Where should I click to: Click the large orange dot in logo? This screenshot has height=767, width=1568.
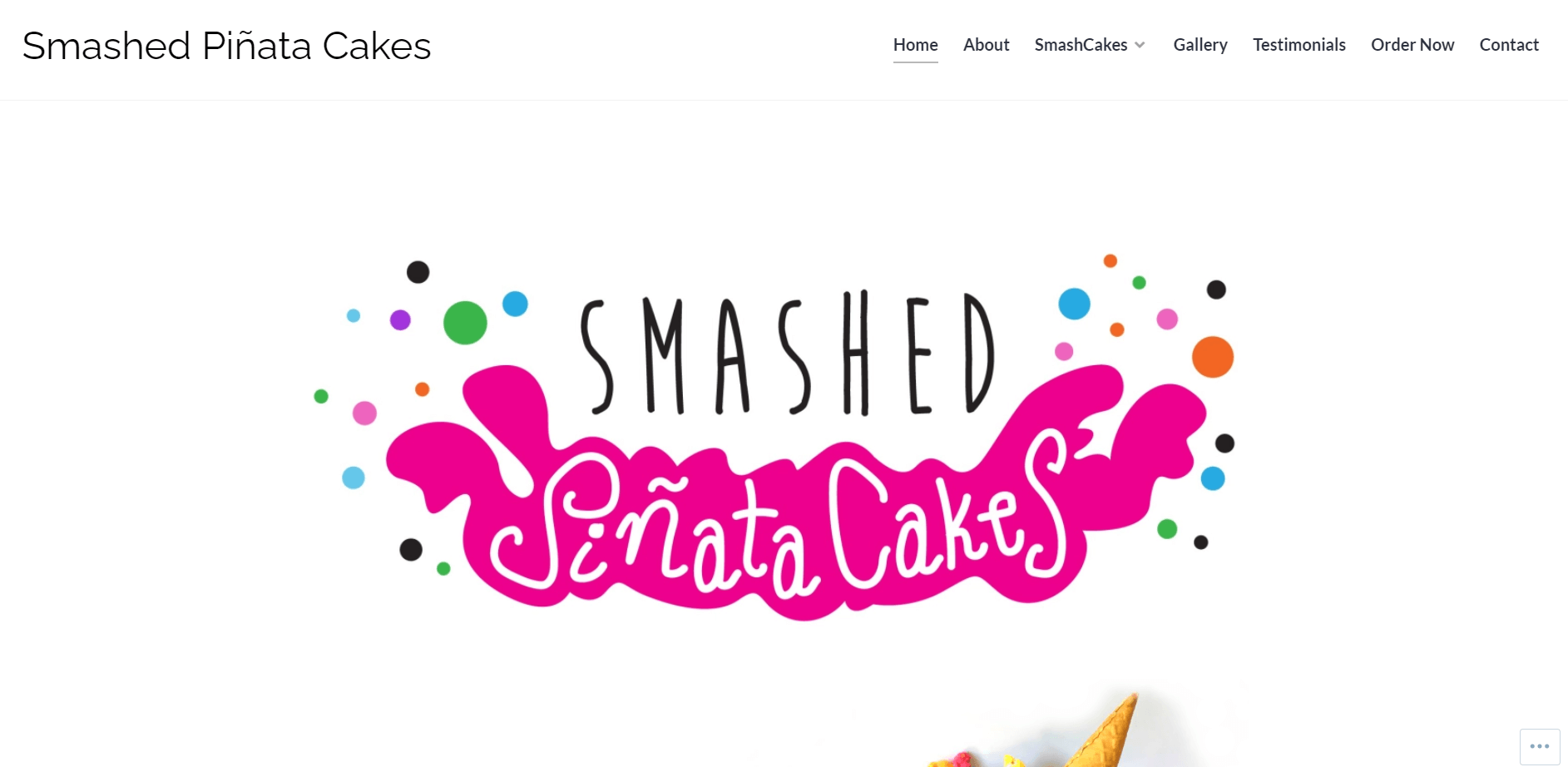pyautogui.click(x=1212, y=357)
